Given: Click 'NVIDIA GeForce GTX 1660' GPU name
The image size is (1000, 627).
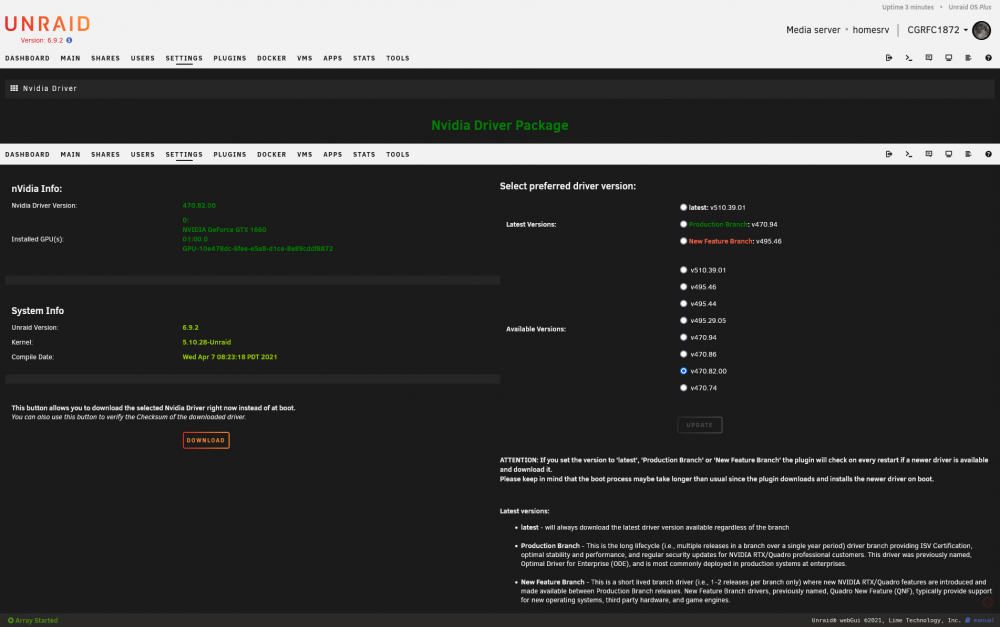Looking at the screenshot, I should tap(224, 230).
